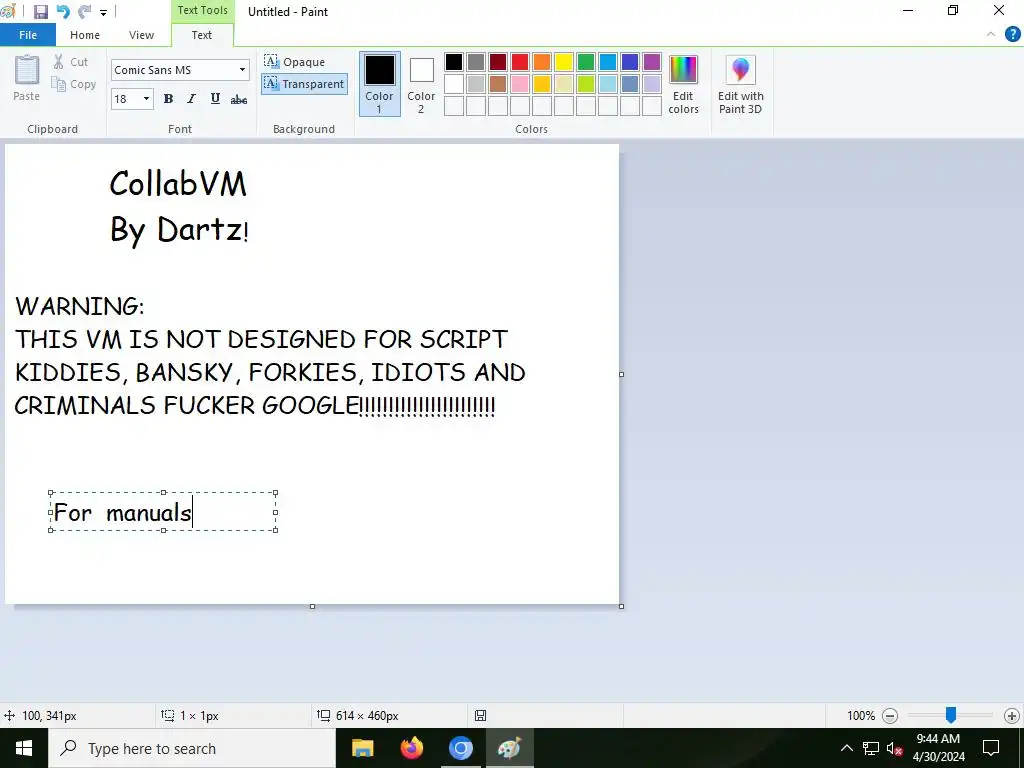1024x768 pixels.
Task: Pick the pink color swatch
Action: tap(520, 84)
